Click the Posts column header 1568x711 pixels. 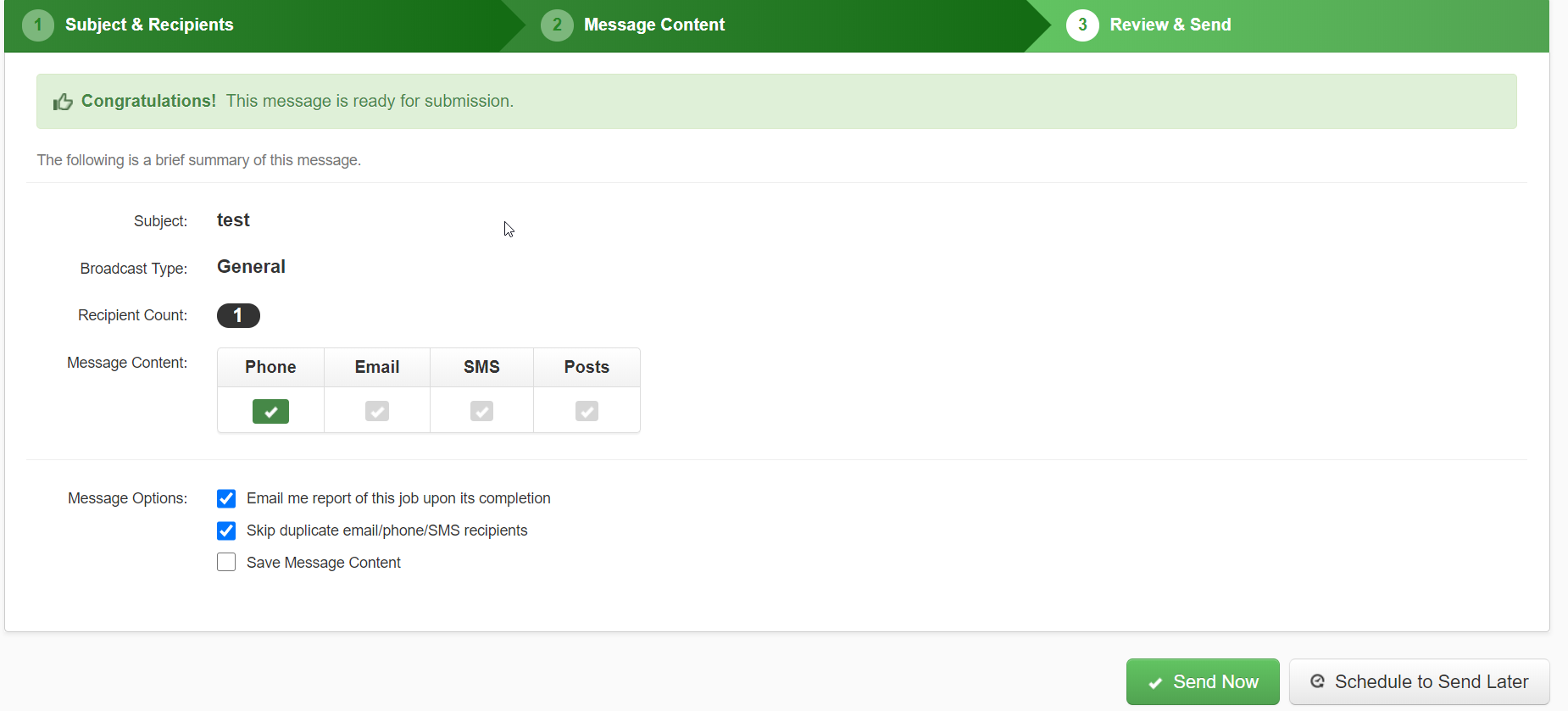point(587,367)
